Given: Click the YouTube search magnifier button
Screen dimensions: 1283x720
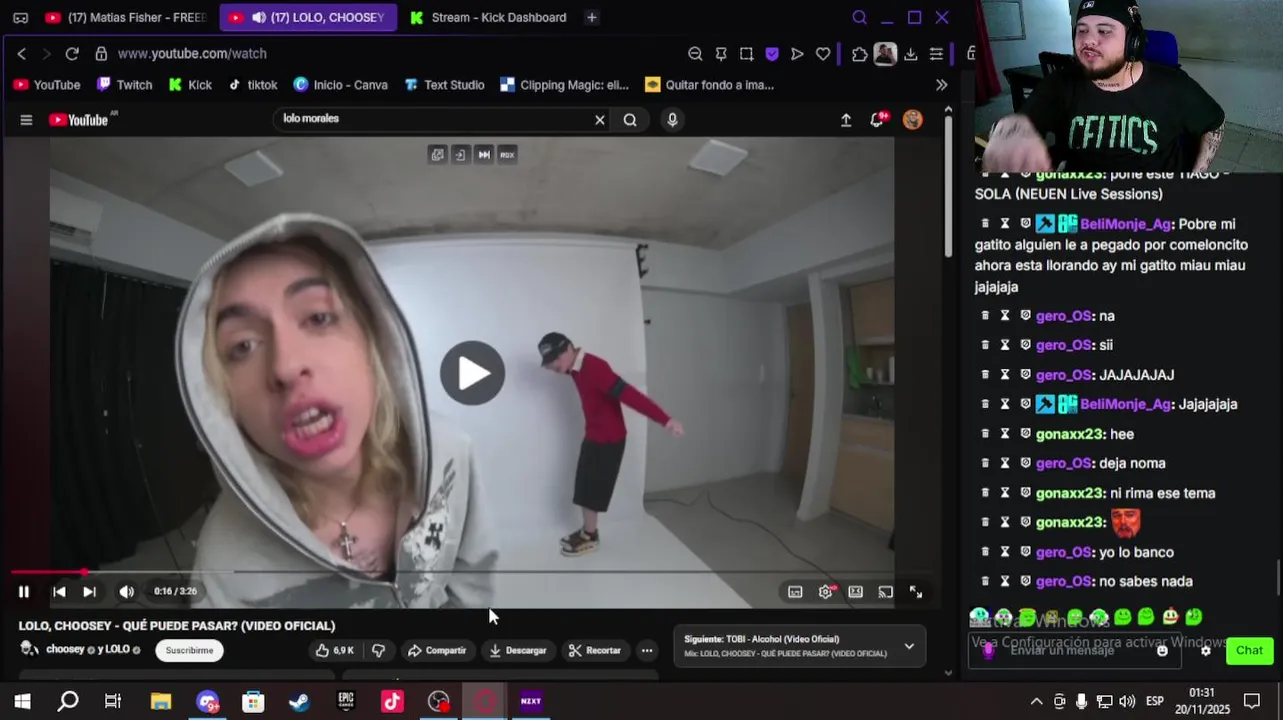Looking at the screenshot, I should pyautogui.click(x=630, y=120).
